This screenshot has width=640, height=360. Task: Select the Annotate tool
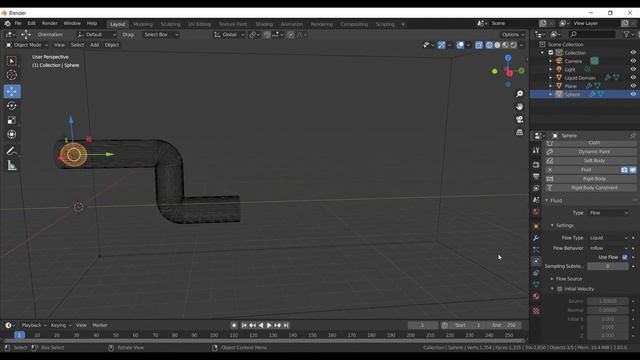(x=11, y=151)
